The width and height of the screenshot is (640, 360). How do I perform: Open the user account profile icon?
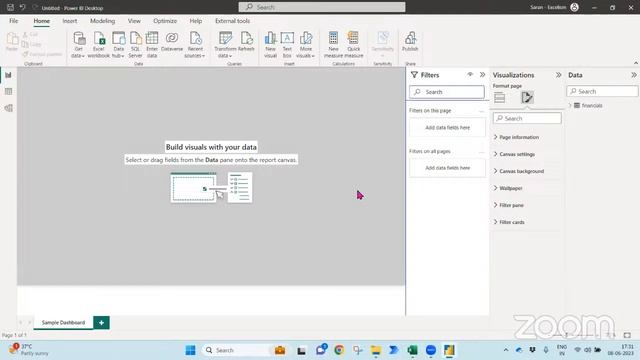click(x=574, y=7)
